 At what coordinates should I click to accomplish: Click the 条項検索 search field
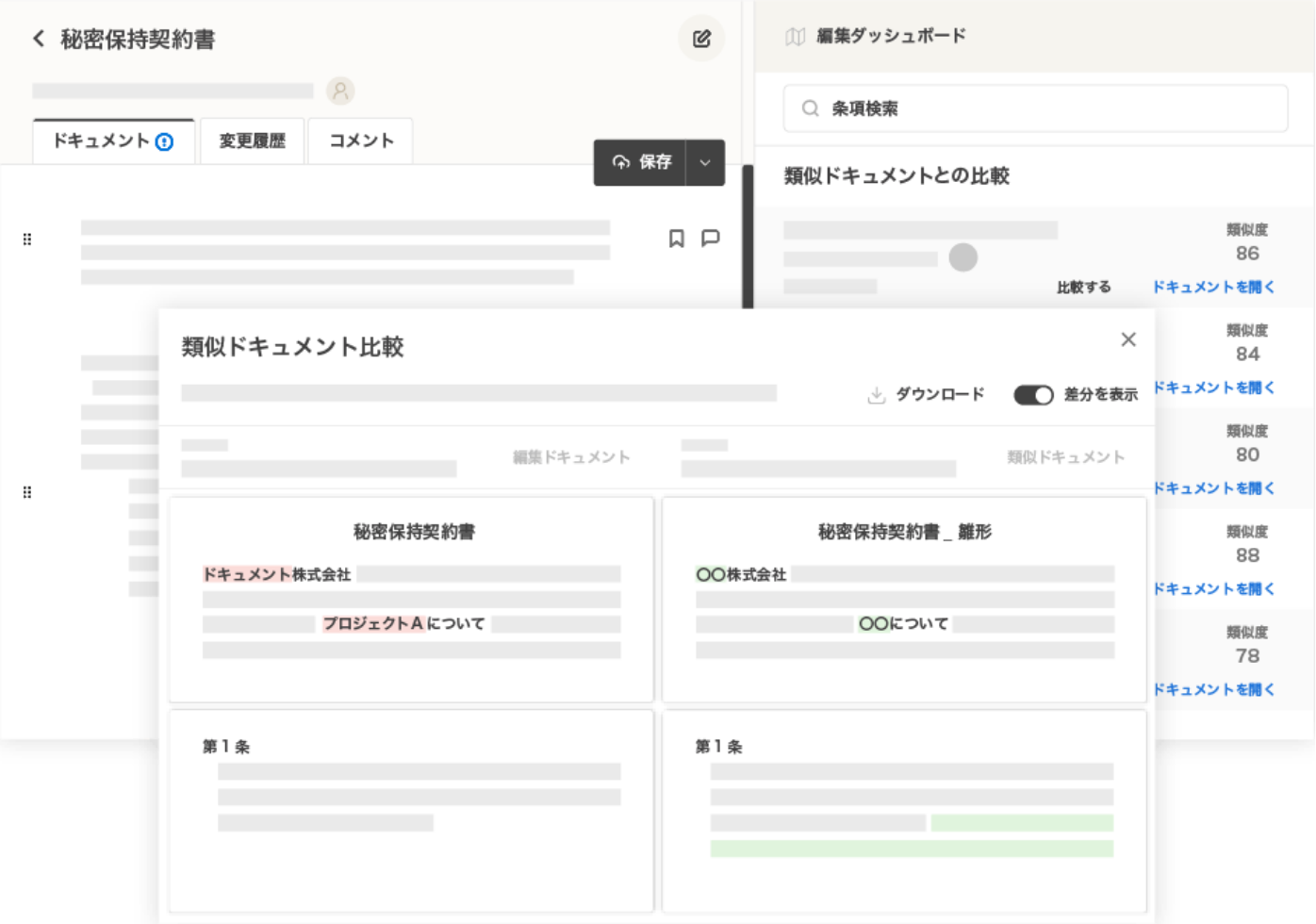1035,108
